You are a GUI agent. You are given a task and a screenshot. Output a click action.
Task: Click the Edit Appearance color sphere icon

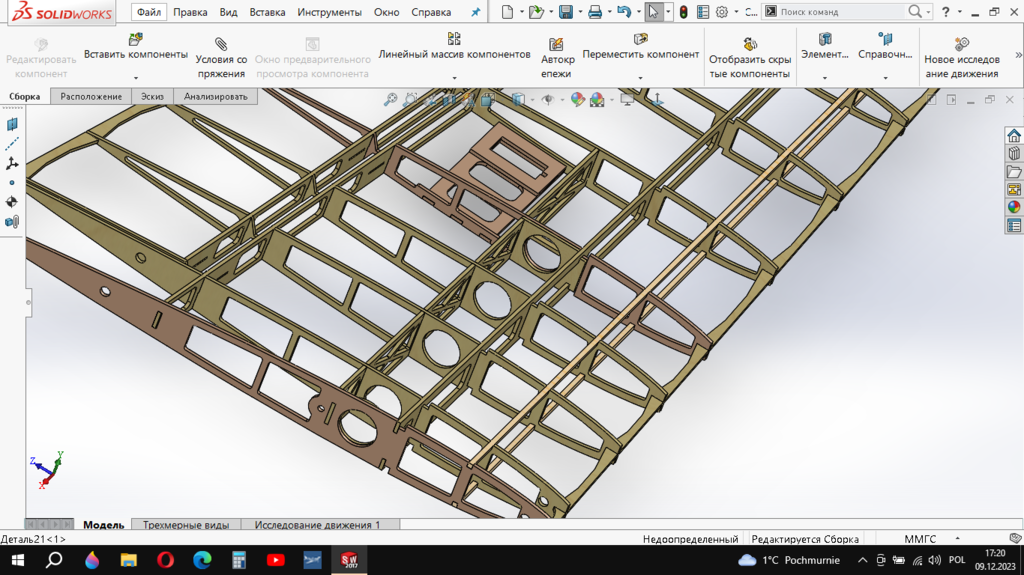(x=575, y=100)
